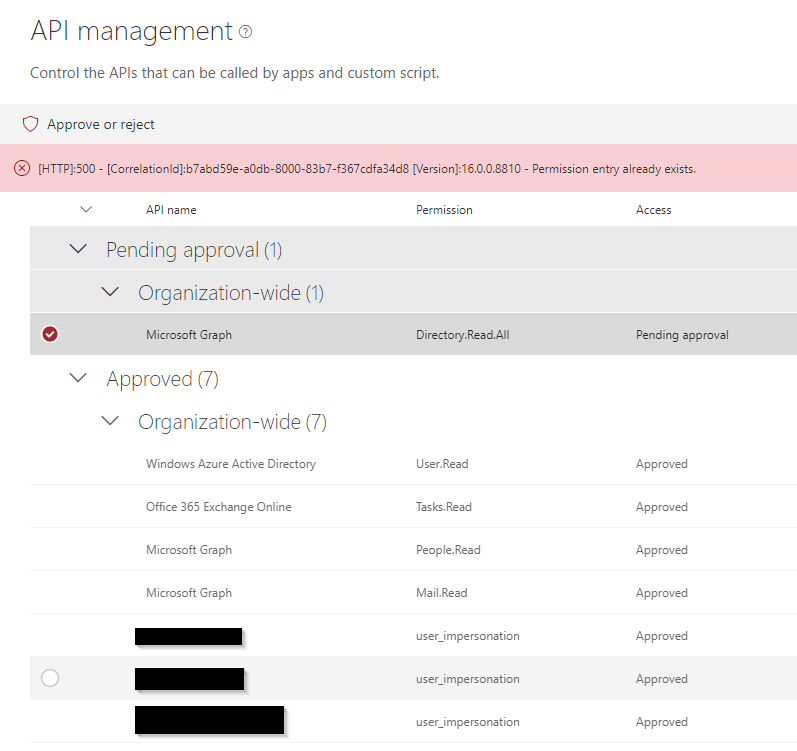The image size is (797, 751).
Task: Click Approved status in Windows Azure Active Directory row
Action: [662, 464]
